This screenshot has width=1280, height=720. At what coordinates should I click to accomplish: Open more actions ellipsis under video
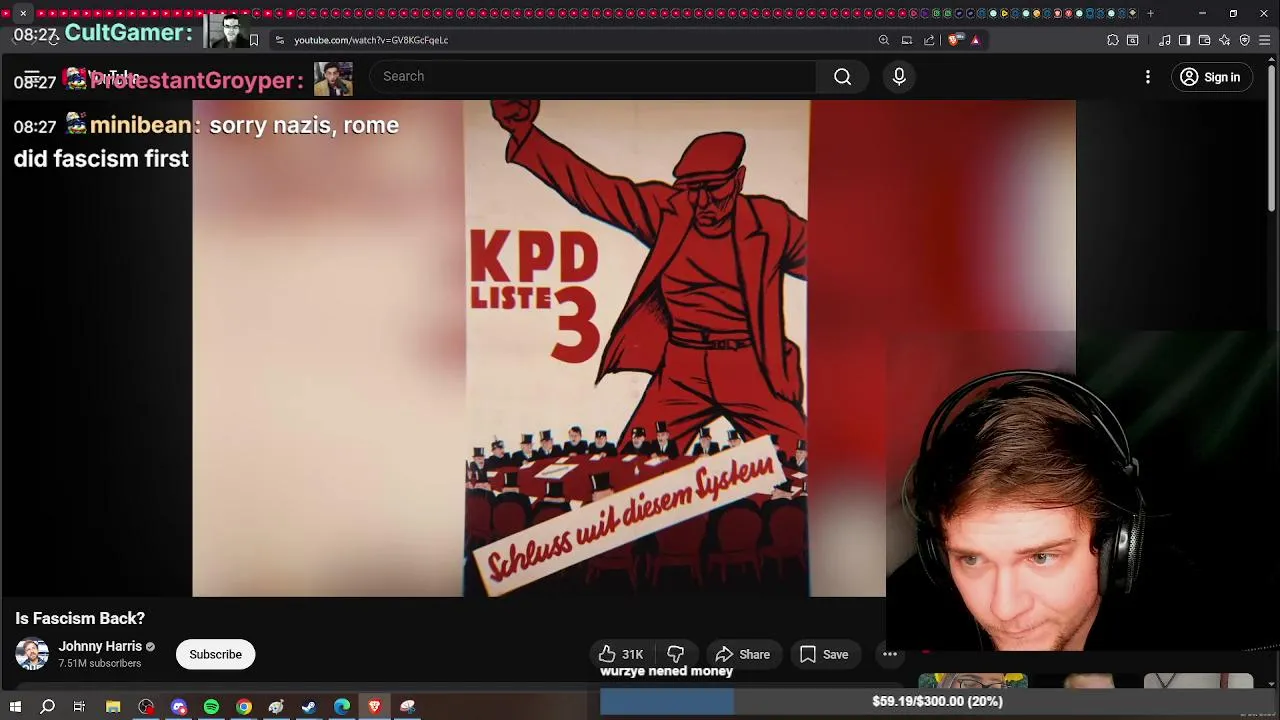coord(889,654)
